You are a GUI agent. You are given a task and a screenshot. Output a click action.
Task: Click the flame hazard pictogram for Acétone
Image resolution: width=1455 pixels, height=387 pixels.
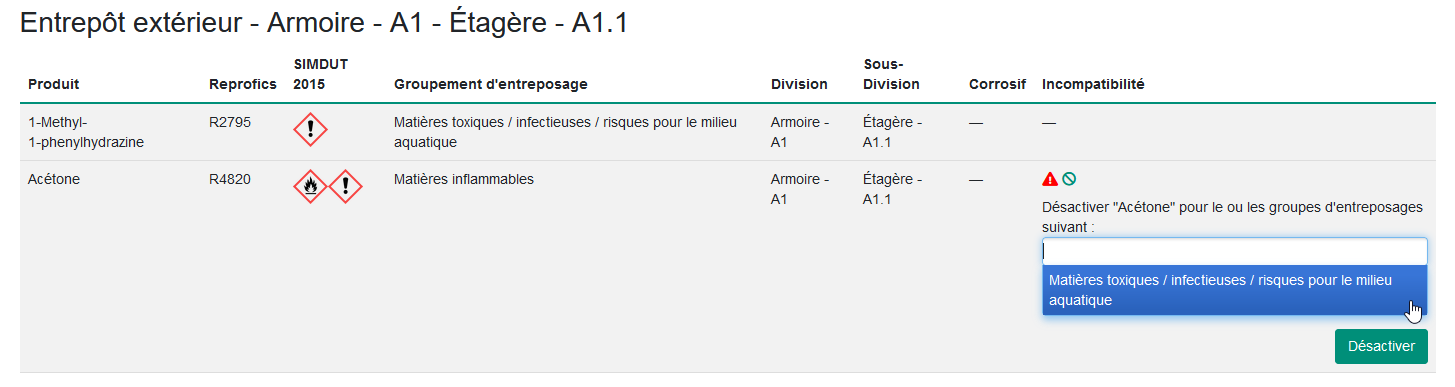[310, 186]
